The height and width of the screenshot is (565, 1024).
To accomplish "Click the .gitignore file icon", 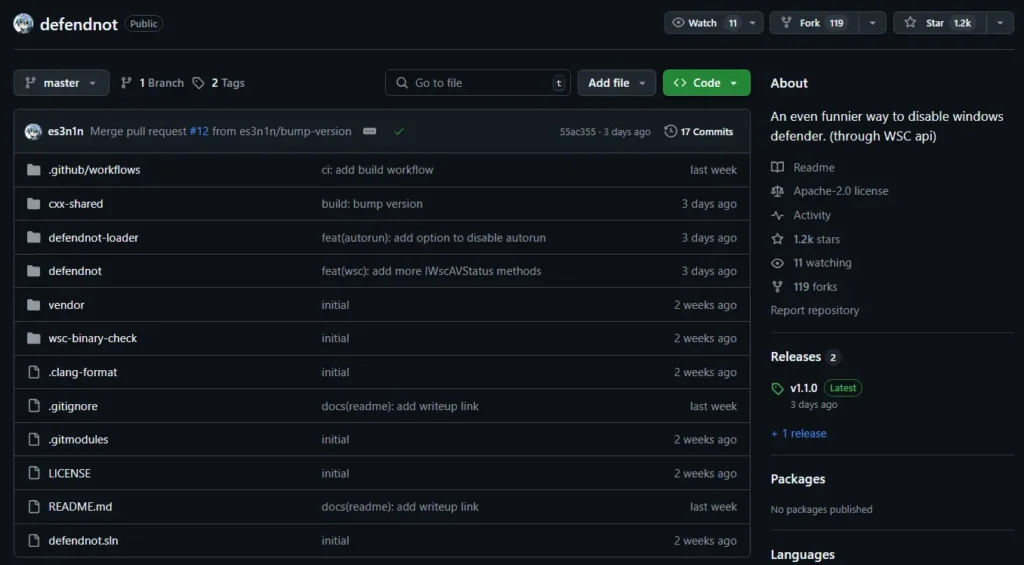I will click(34, 406).
